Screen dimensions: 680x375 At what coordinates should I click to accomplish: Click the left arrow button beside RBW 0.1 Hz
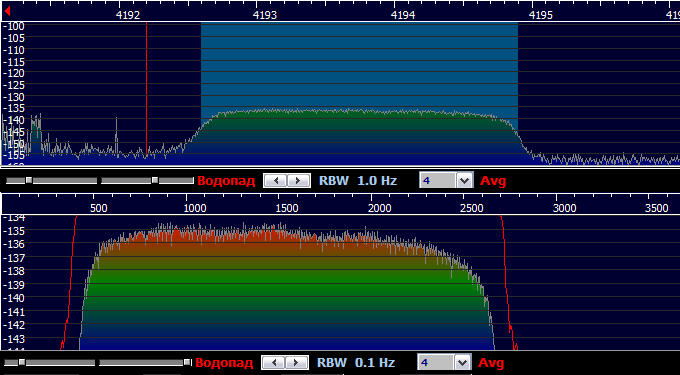click(x=274, y=362)
